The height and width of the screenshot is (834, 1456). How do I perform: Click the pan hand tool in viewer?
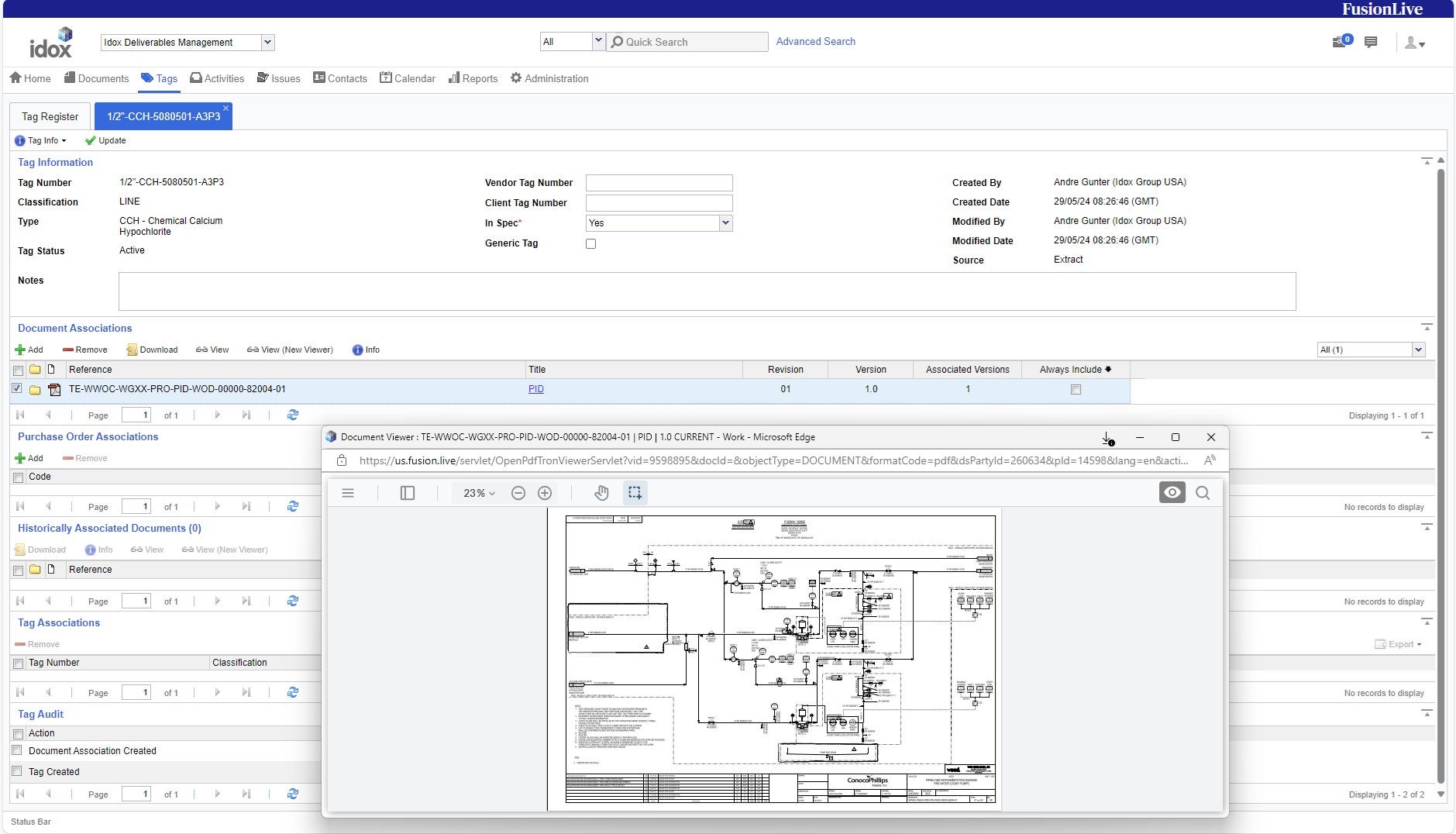(x=601, y=493)
